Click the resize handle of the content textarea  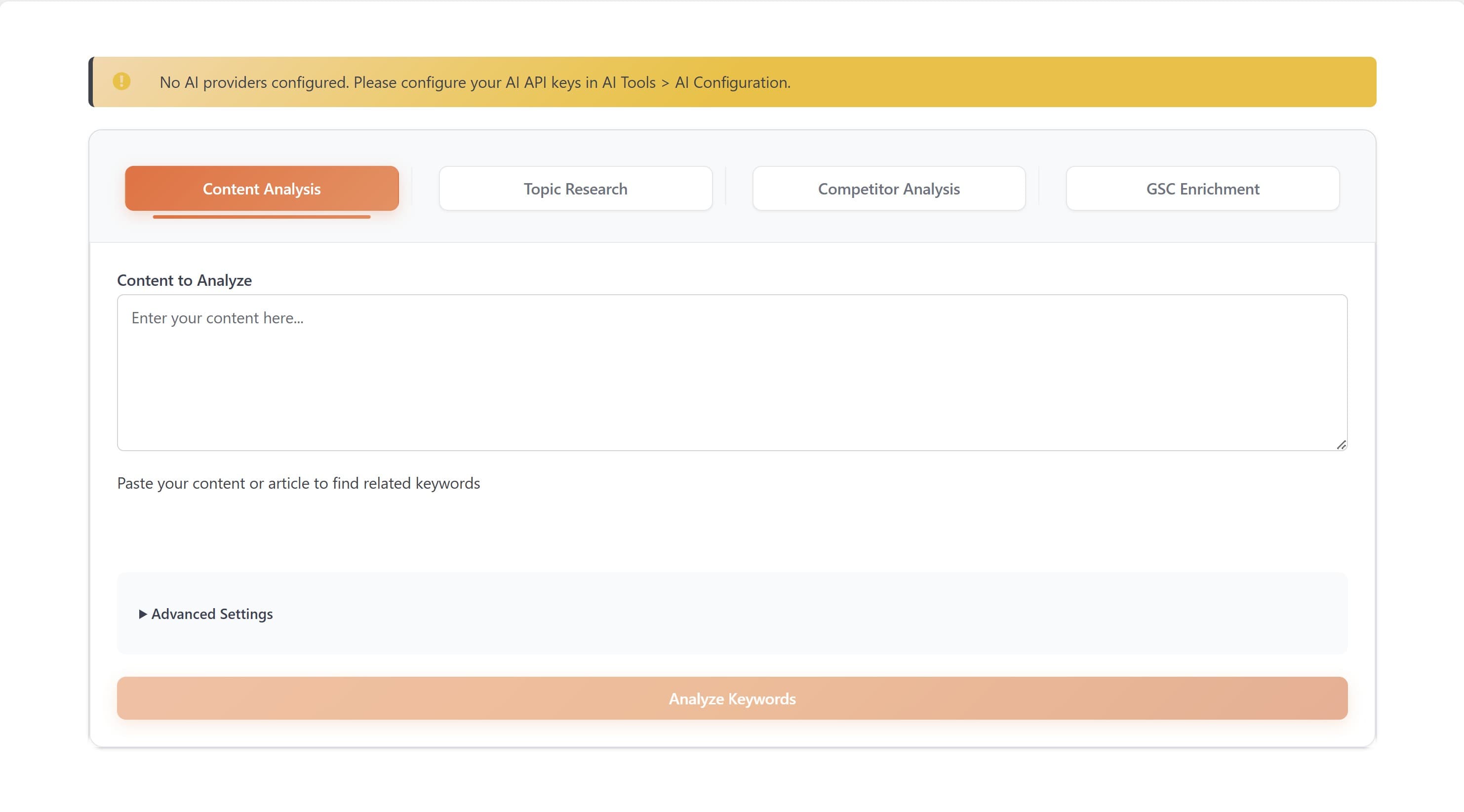click(x=1340, y=444)
